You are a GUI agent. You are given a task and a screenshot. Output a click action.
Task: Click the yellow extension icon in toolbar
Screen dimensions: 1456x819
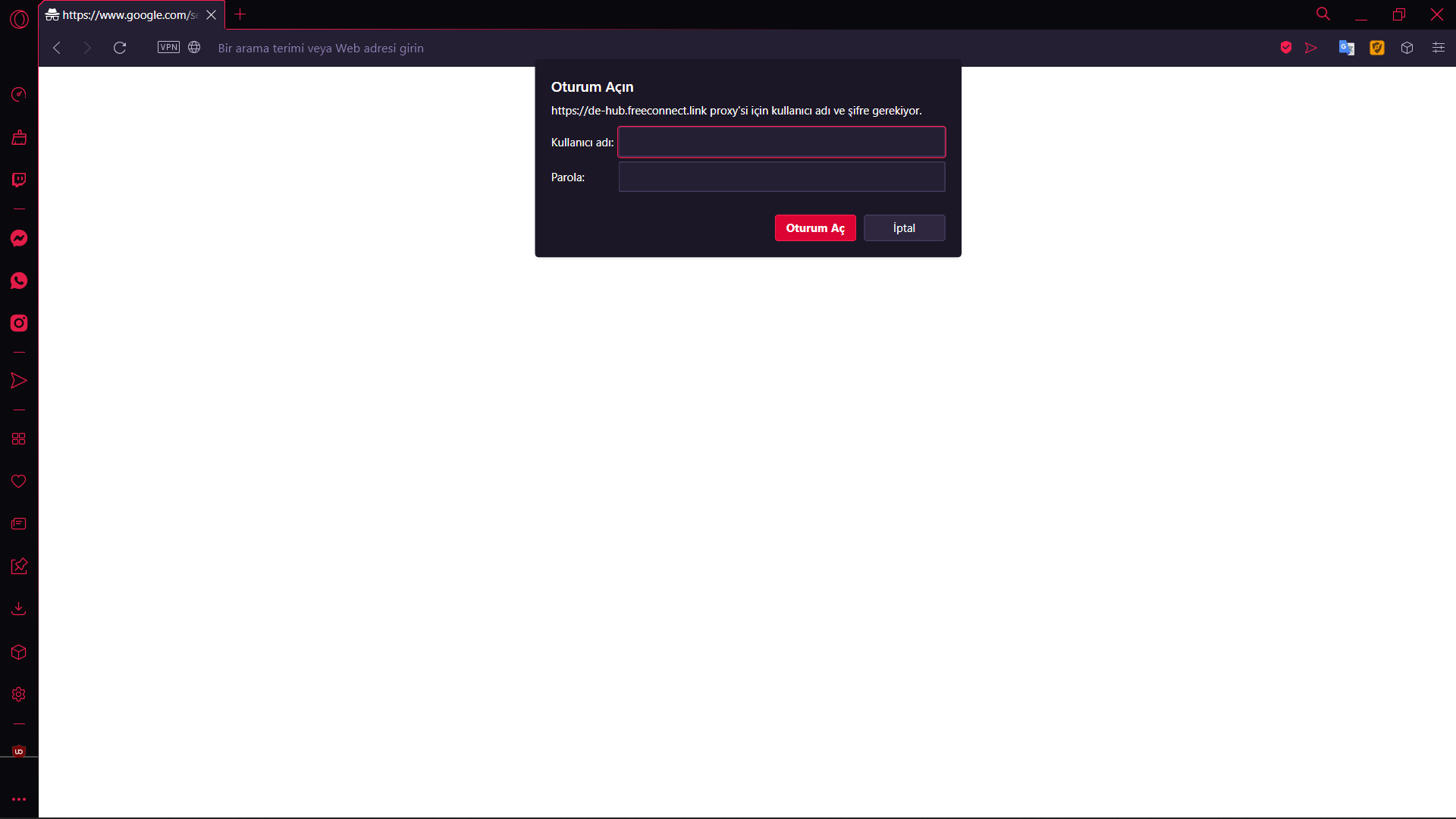point(1377,48)
